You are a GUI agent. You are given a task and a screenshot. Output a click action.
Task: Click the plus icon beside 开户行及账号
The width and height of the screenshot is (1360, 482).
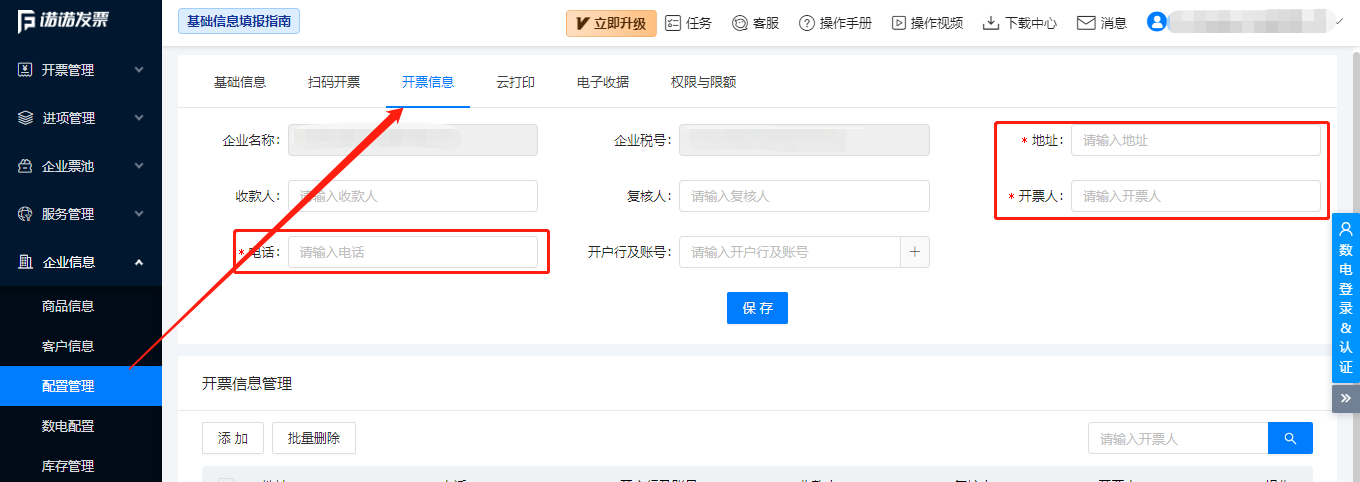[914, 252]
